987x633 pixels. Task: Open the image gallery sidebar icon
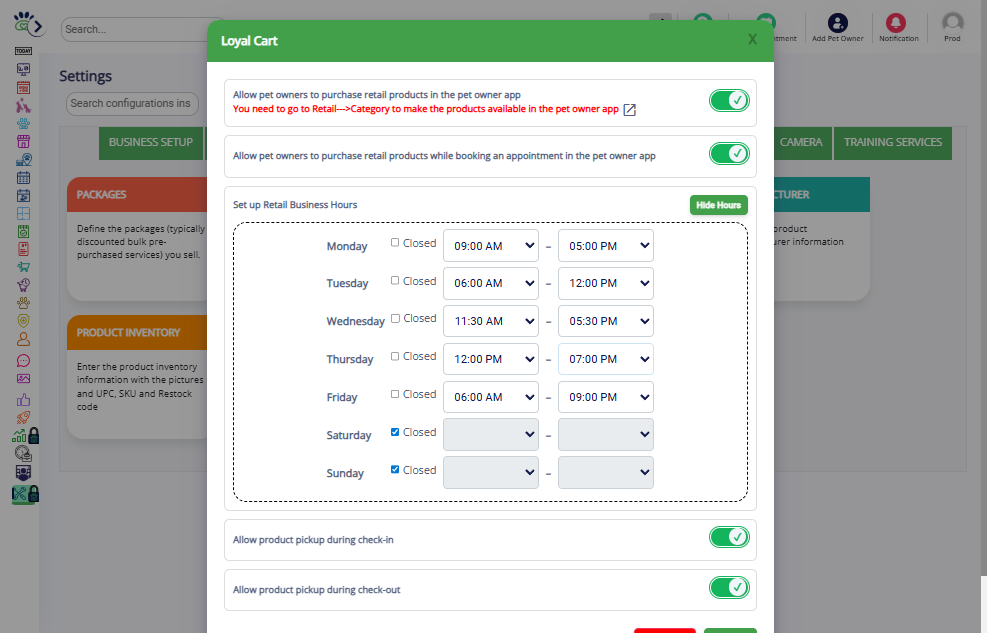tap(23, 379)
